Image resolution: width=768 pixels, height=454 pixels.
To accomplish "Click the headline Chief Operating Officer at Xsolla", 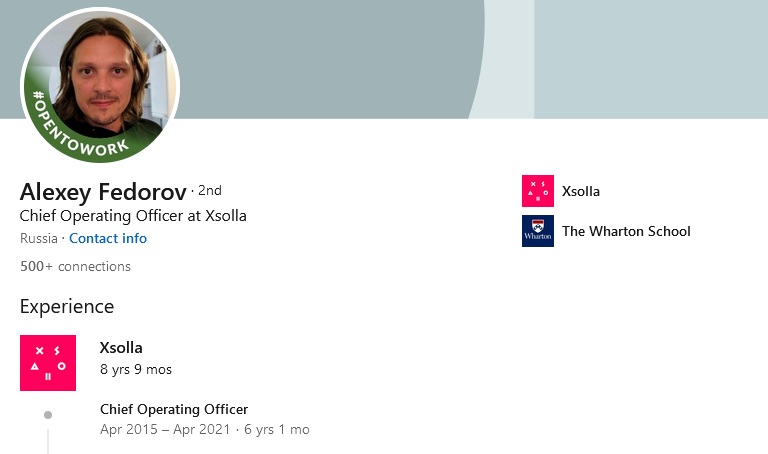I will point(133,215).
